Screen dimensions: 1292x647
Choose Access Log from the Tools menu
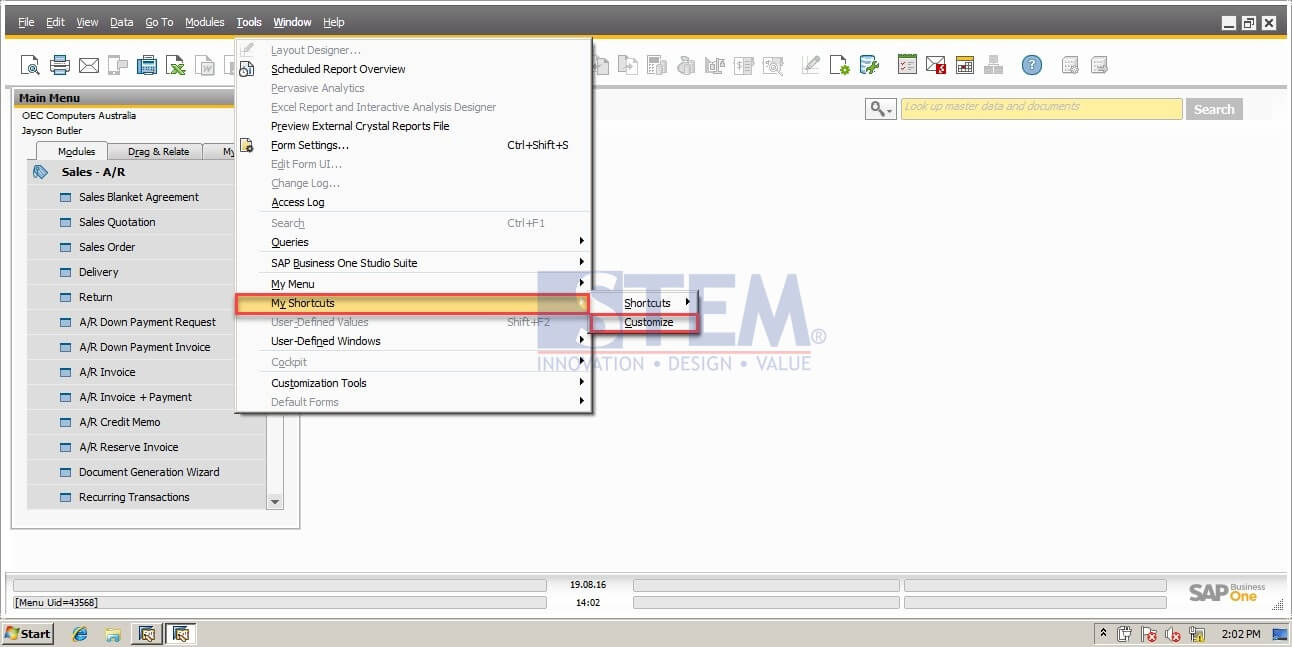(x=298, y=202)
